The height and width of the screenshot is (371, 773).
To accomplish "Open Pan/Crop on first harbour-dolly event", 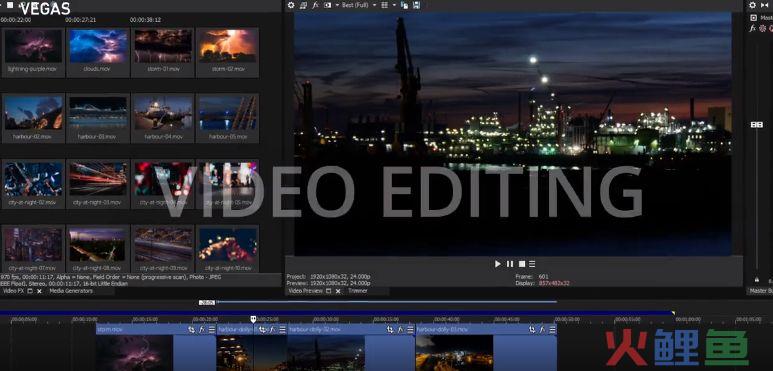I will [262, 330].
